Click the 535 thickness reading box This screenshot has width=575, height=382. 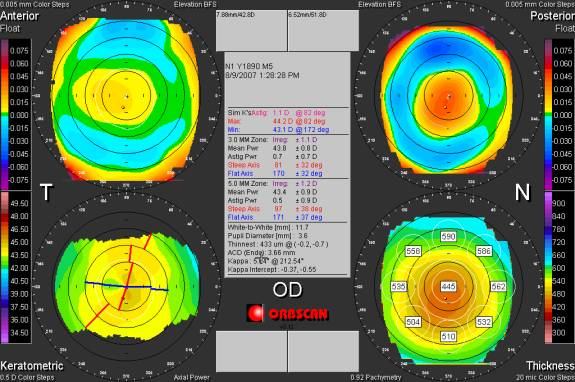pos(399,286)
